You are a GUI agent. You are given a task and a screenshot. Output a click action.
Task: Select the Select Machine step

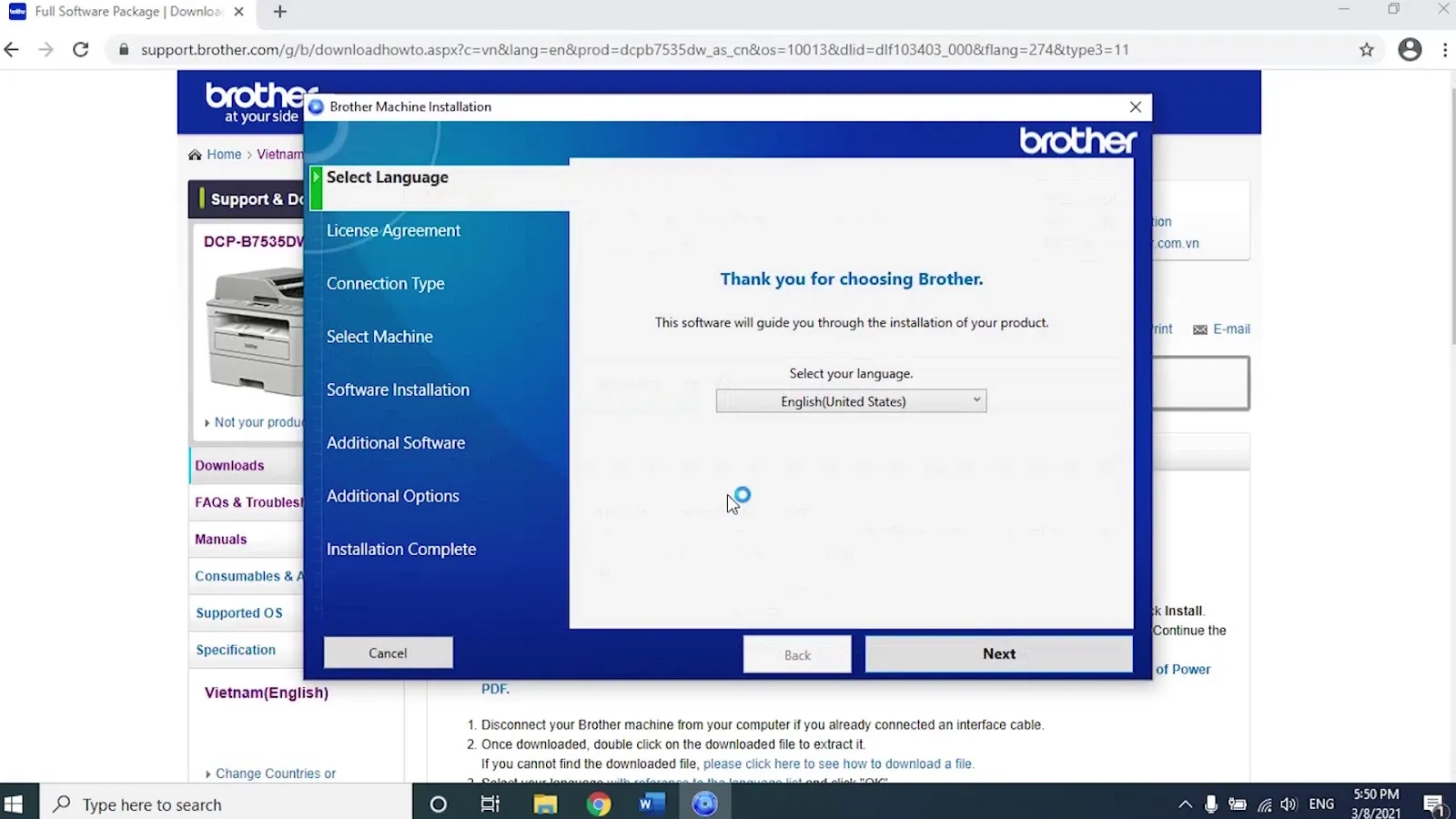pos(379,337)
